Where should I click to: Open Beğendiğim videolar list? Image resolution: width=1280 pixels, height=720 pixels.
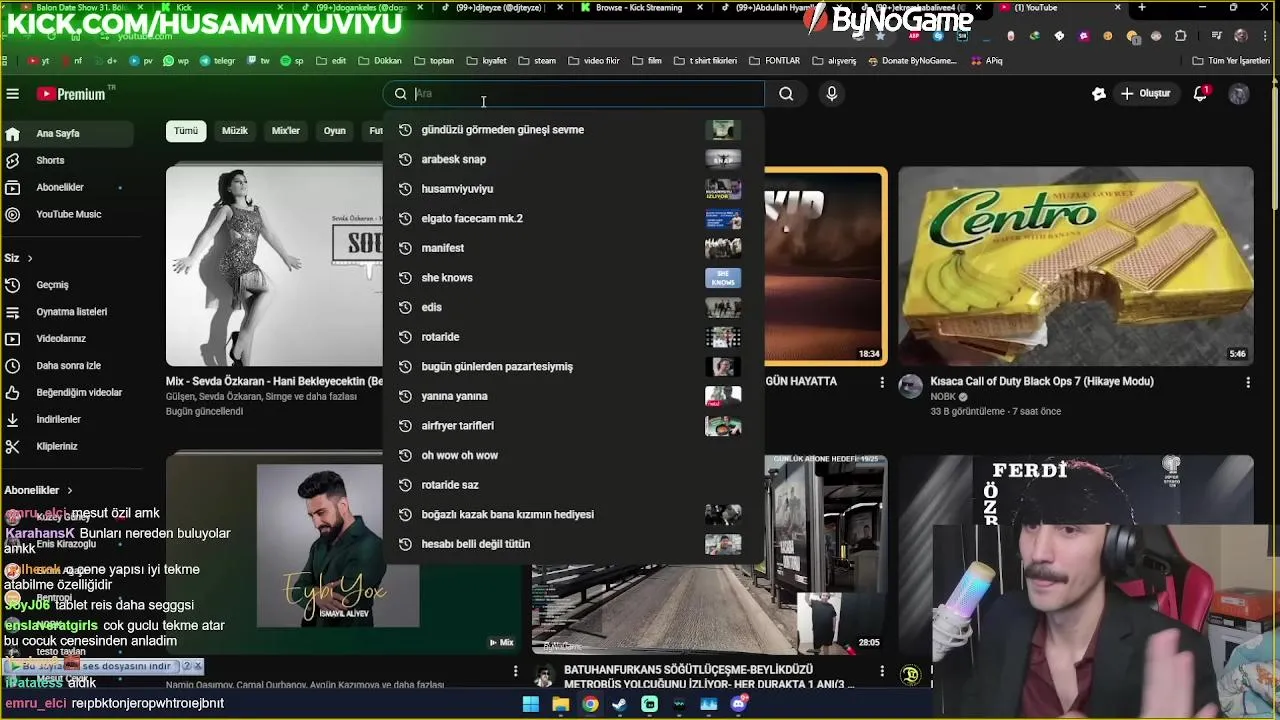(66, 393)
